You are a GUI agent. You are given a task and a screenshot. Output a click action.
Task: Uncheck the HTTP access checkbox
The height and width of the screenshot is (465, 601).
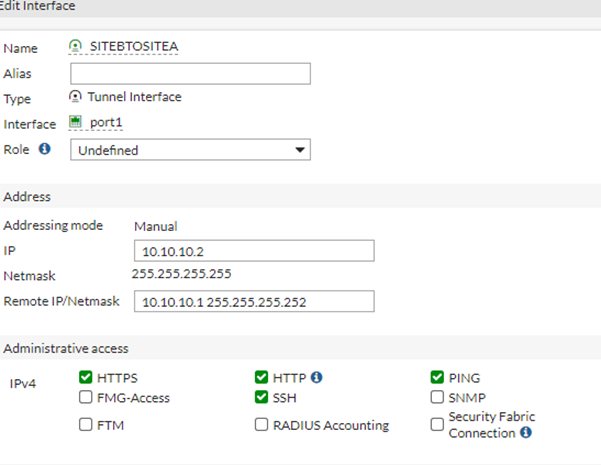click(262, 377)
